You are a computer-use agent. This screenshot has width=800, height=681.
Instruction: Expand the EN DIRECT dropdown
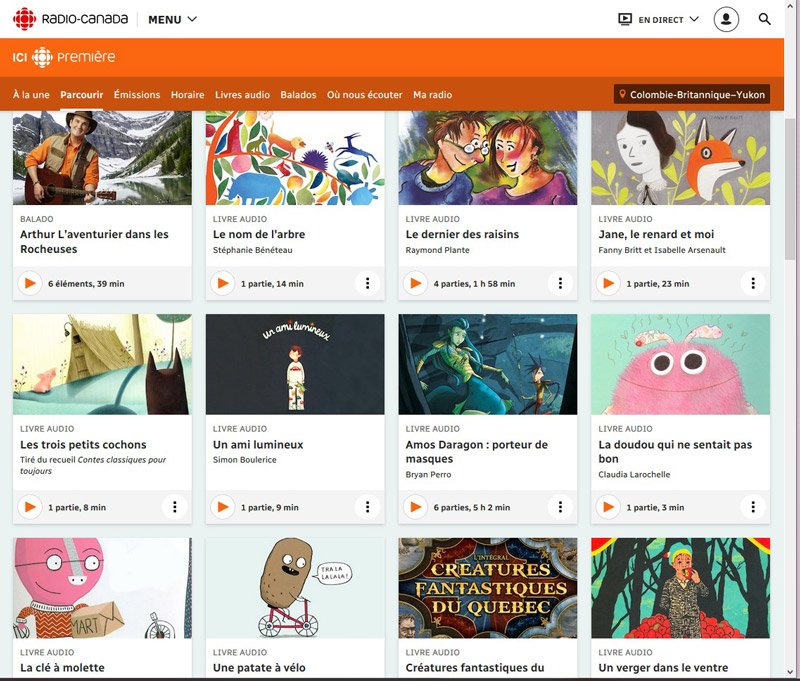click(659, 19)
